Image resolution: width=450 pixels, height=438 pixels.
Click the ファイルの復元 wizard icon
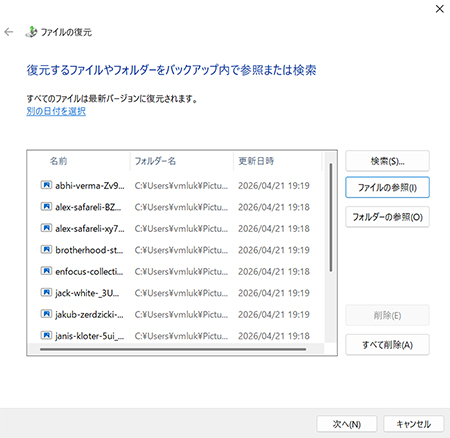(x=31, y=32)
